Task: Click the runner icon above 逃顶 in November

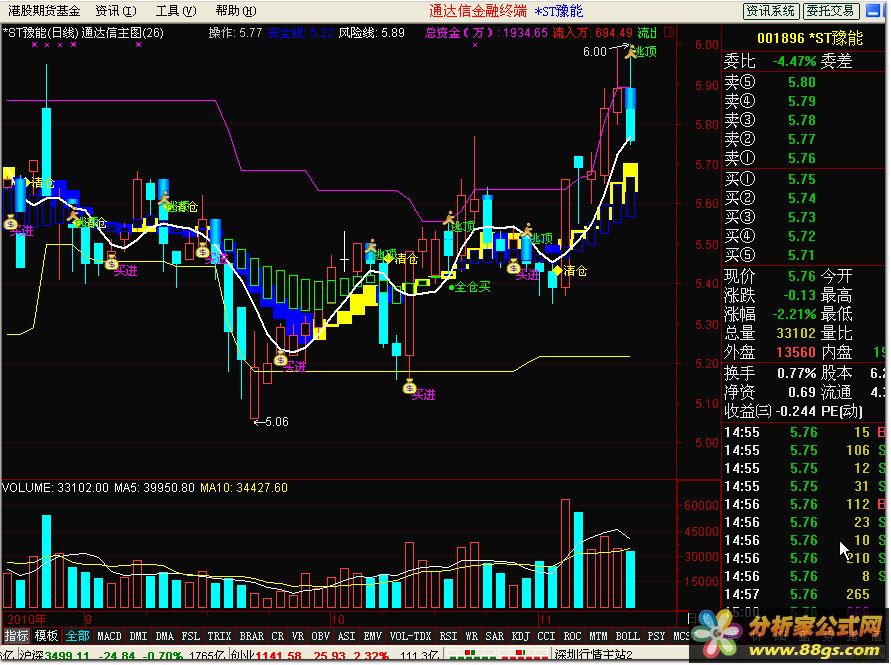Action: [x=527, y=230]
